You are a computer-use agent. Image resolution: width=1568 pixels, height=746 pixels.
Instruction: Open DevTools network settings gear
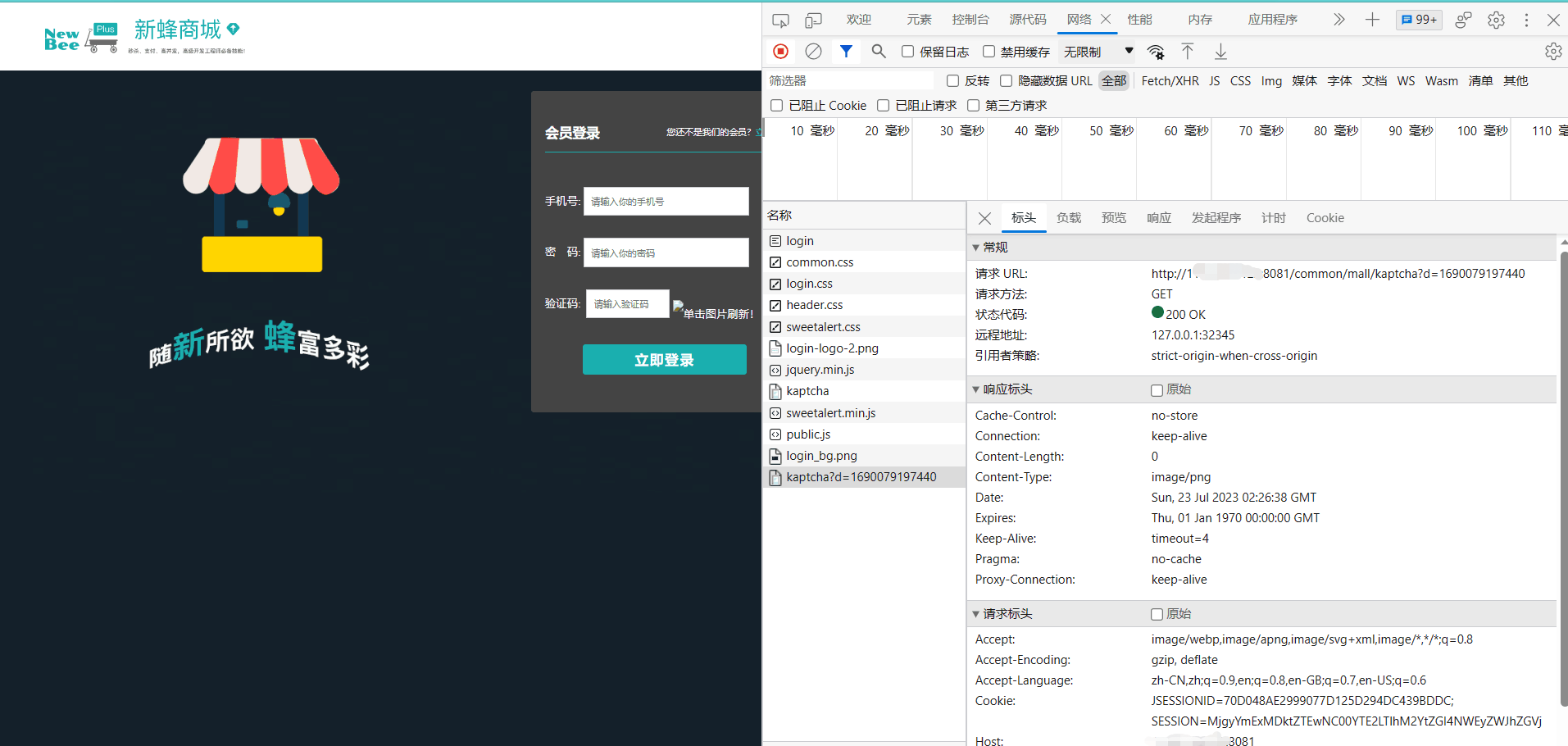1553,51
